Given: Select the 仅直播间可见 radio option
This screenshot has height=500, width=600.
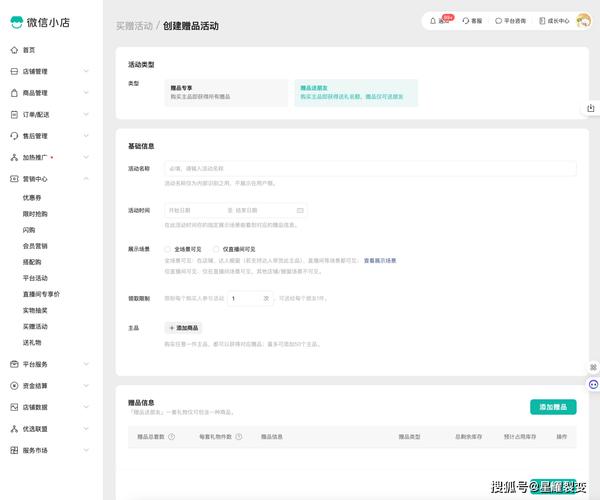Looking at the screenshot, I should [x=216, y=249].
